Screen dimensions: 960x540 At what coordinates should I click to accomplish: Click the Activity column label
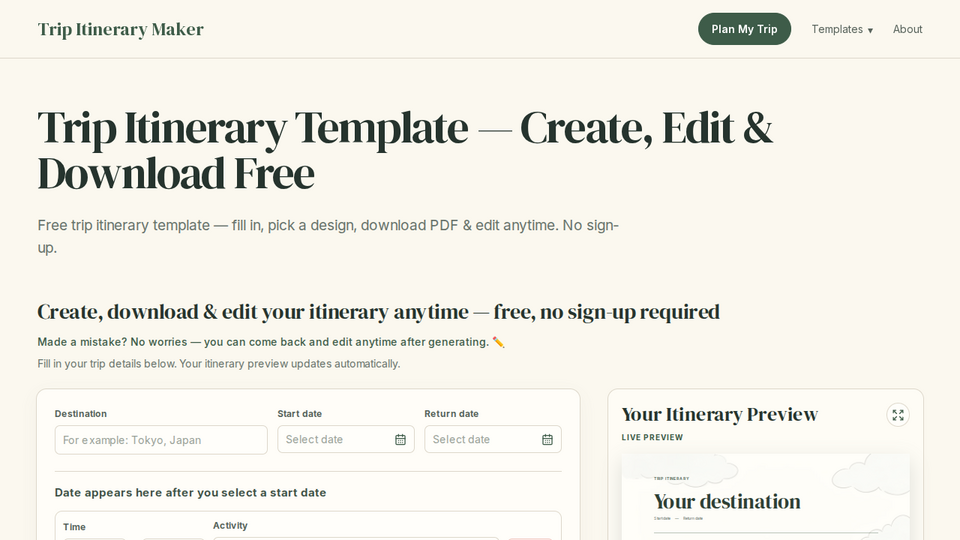(x=230, y=525)
